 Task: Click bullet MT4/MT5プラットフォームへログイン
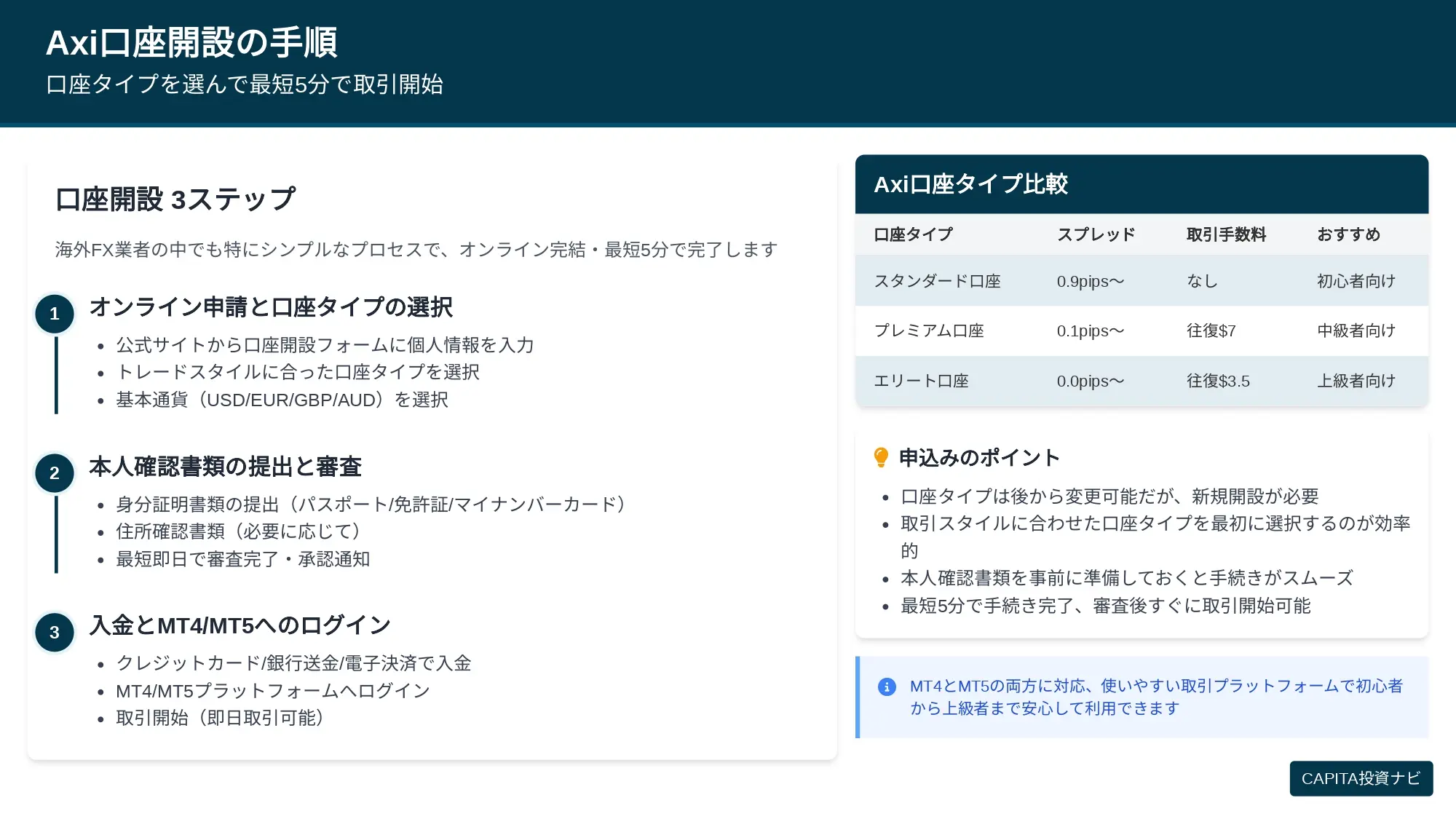(273, 691)
